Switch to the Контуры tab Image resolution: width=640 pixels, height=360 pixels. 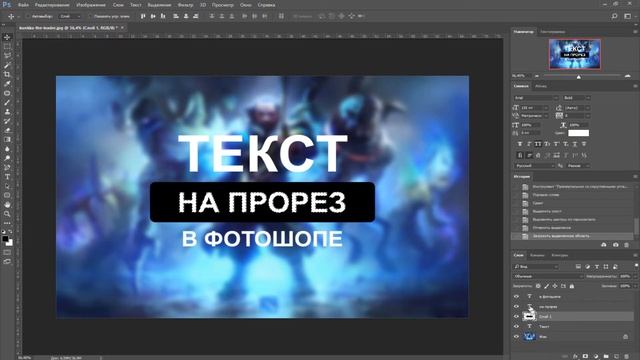[x=559, y=255]
